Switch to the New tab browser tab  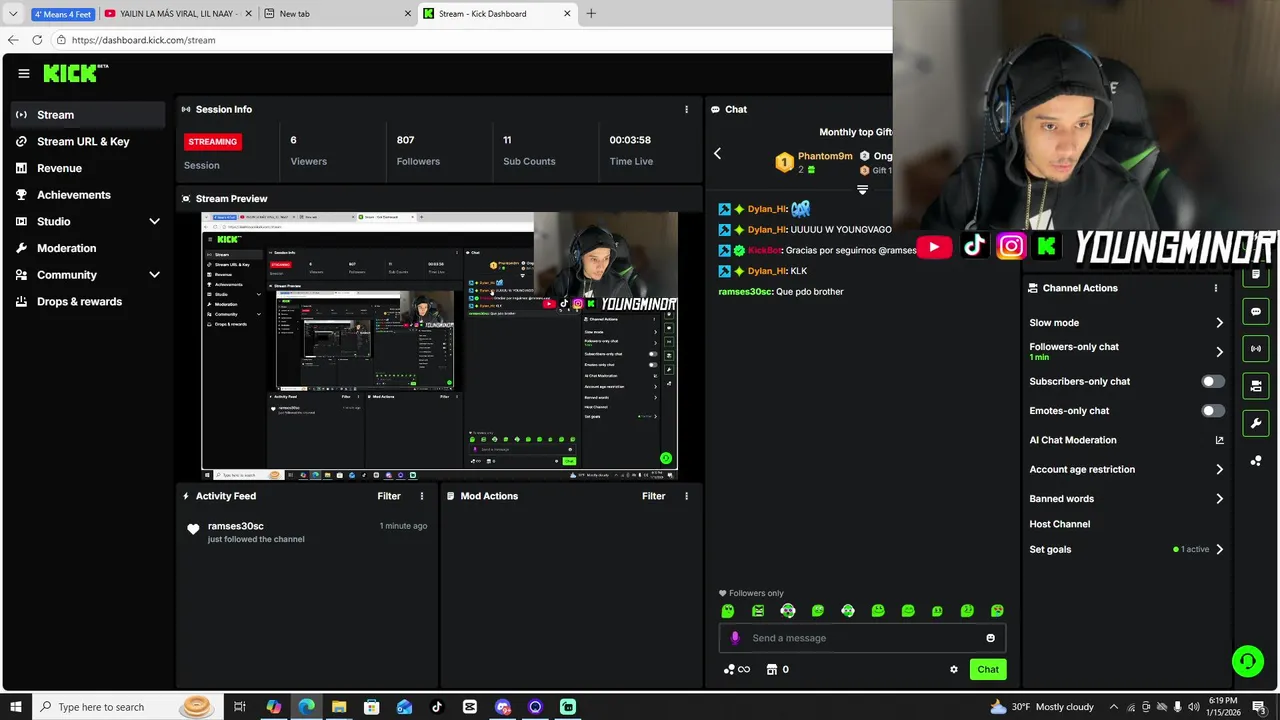point(336,13)
